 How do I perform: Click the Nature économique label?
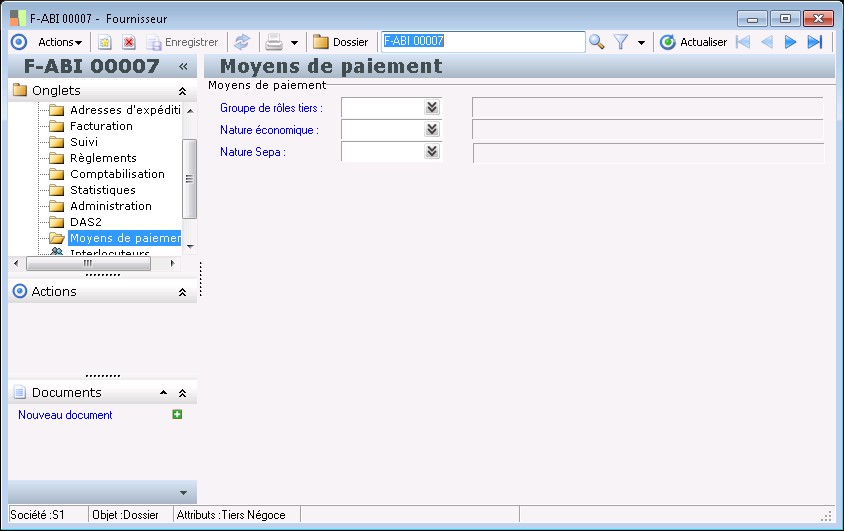[x=269, y=130]
